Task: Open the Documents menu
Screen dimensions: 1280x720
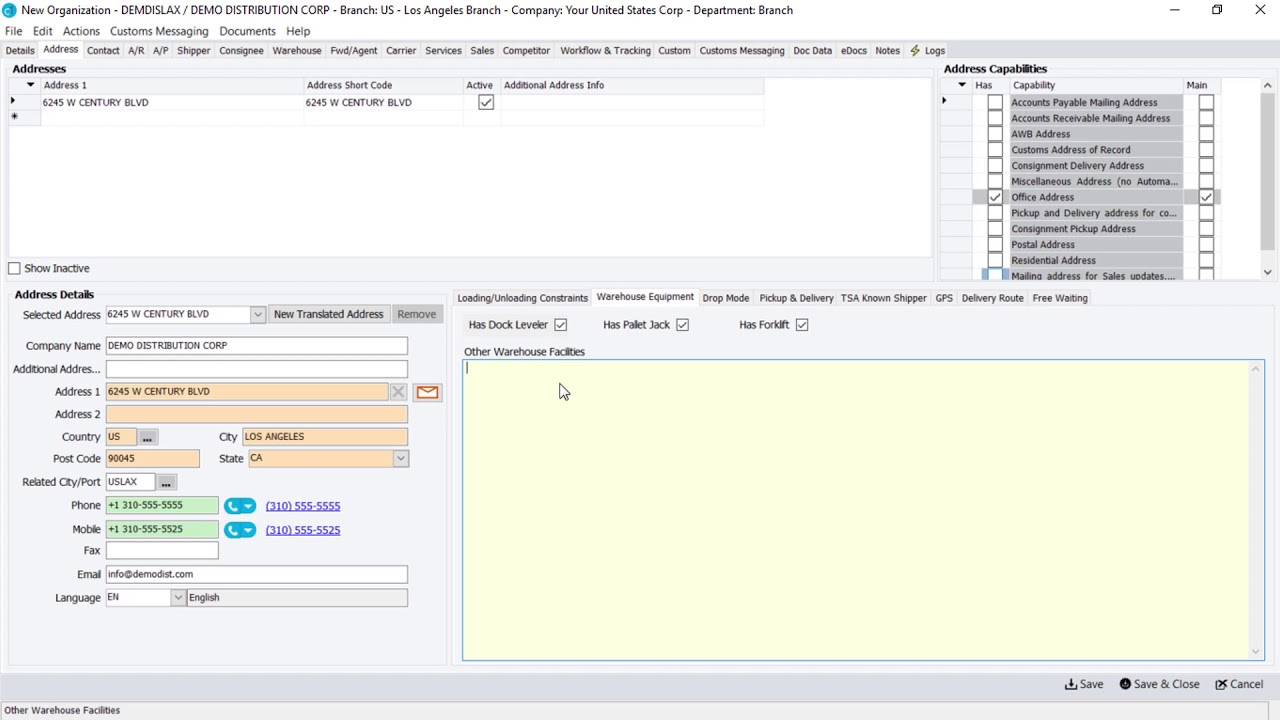Action: pos(247,31)
